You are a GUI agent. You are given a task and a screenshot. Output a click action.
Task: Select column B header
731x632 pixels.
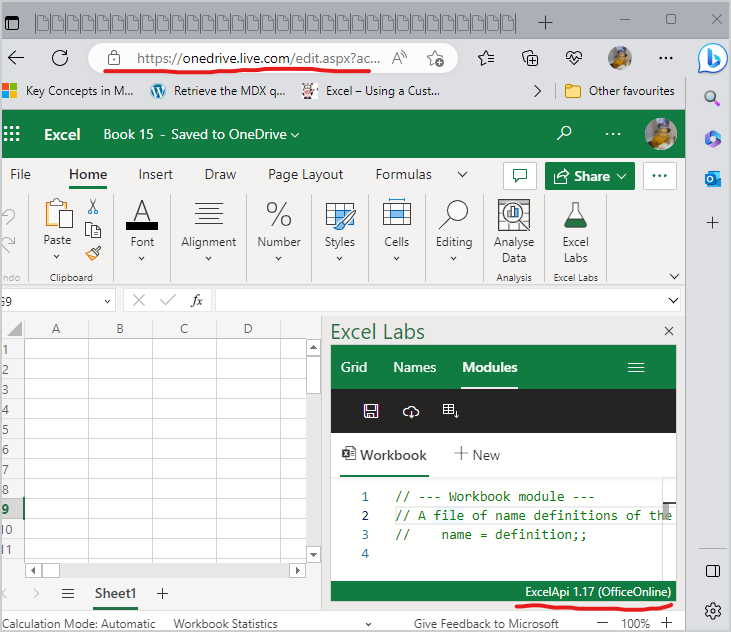[120, 329]
